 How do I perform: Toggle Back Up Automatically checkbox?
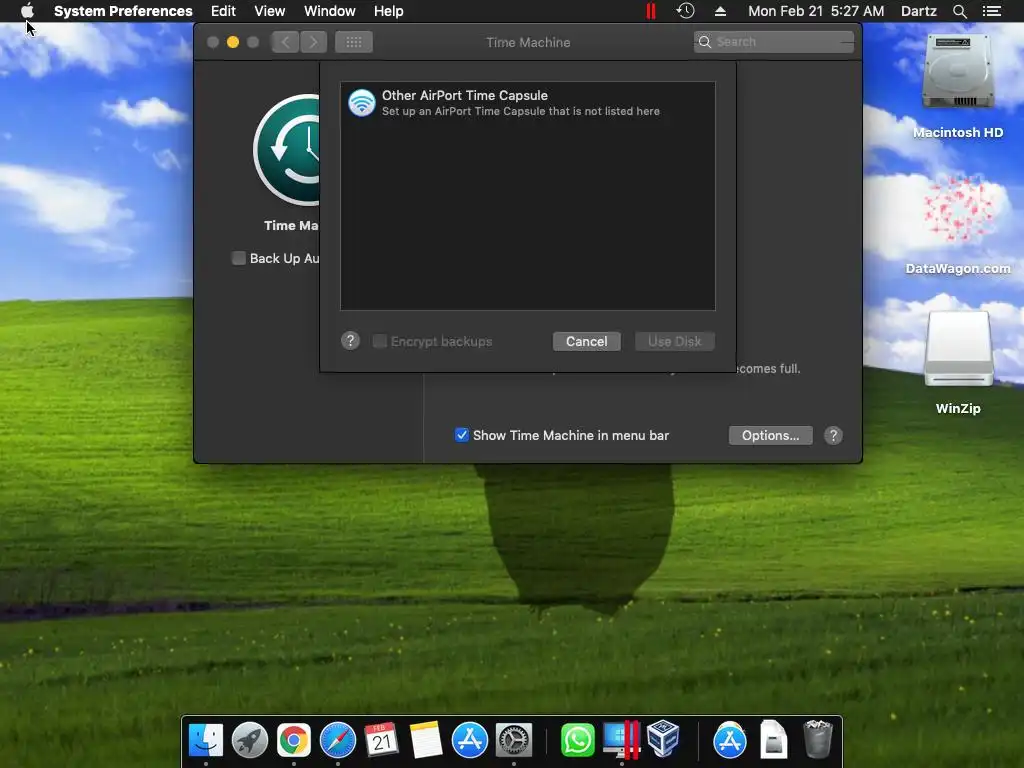click(x=239, y=259)
